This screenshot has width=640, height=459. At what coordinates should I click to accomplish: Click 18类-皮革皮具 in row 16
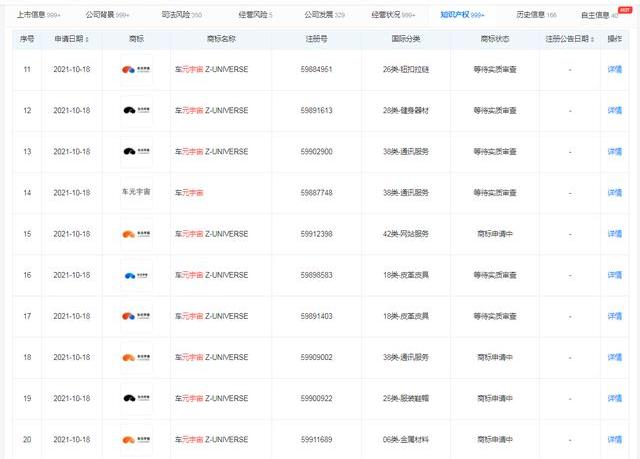tap(406, 275)
